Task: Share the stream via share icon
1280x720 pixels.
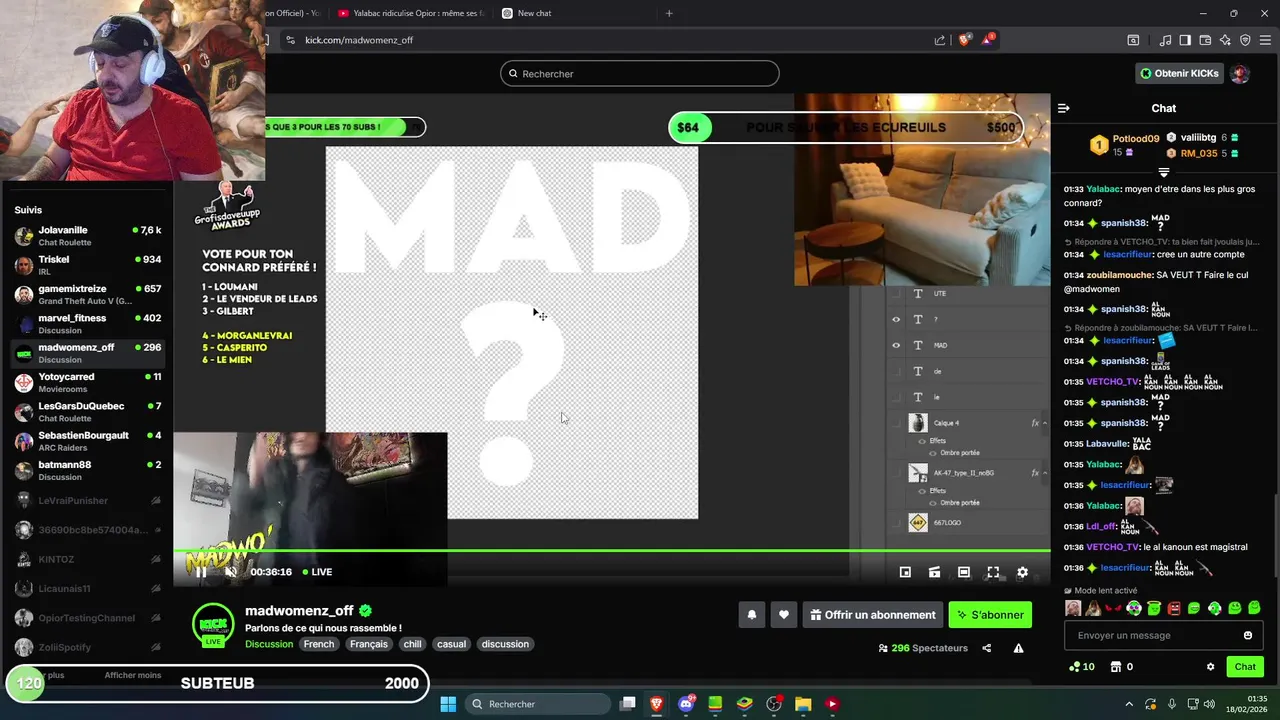Action: point(986,648)
